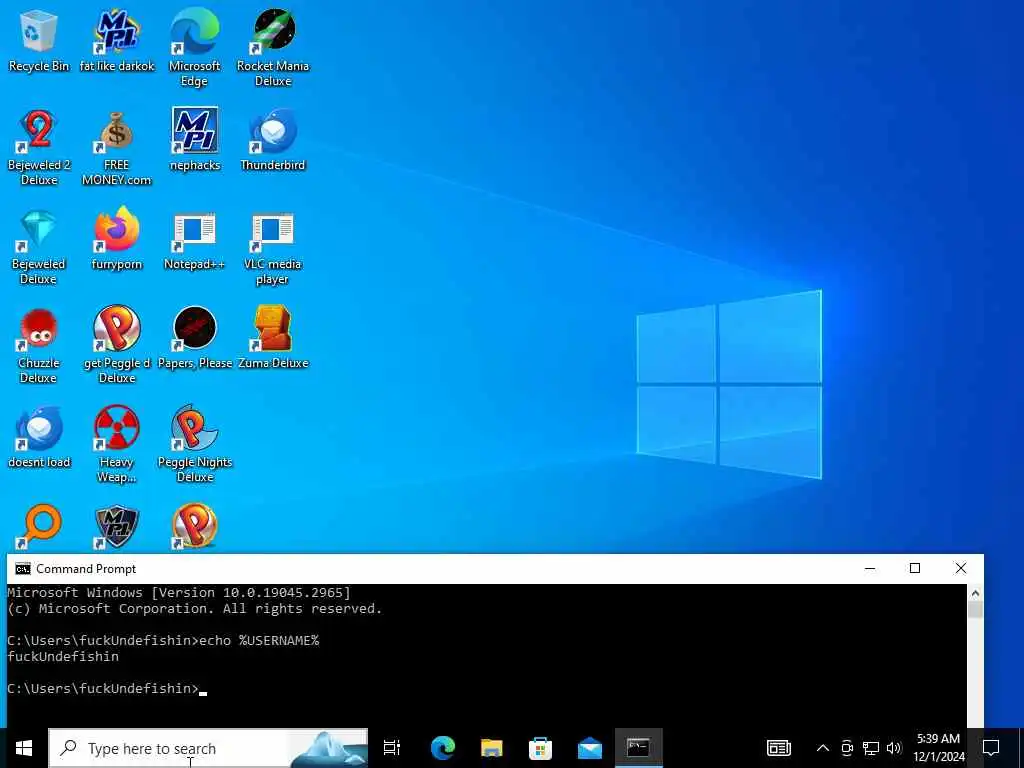Select the nephacks MPI shortcut
Viewport: 1024px width, 768px height.
point(195,140)
